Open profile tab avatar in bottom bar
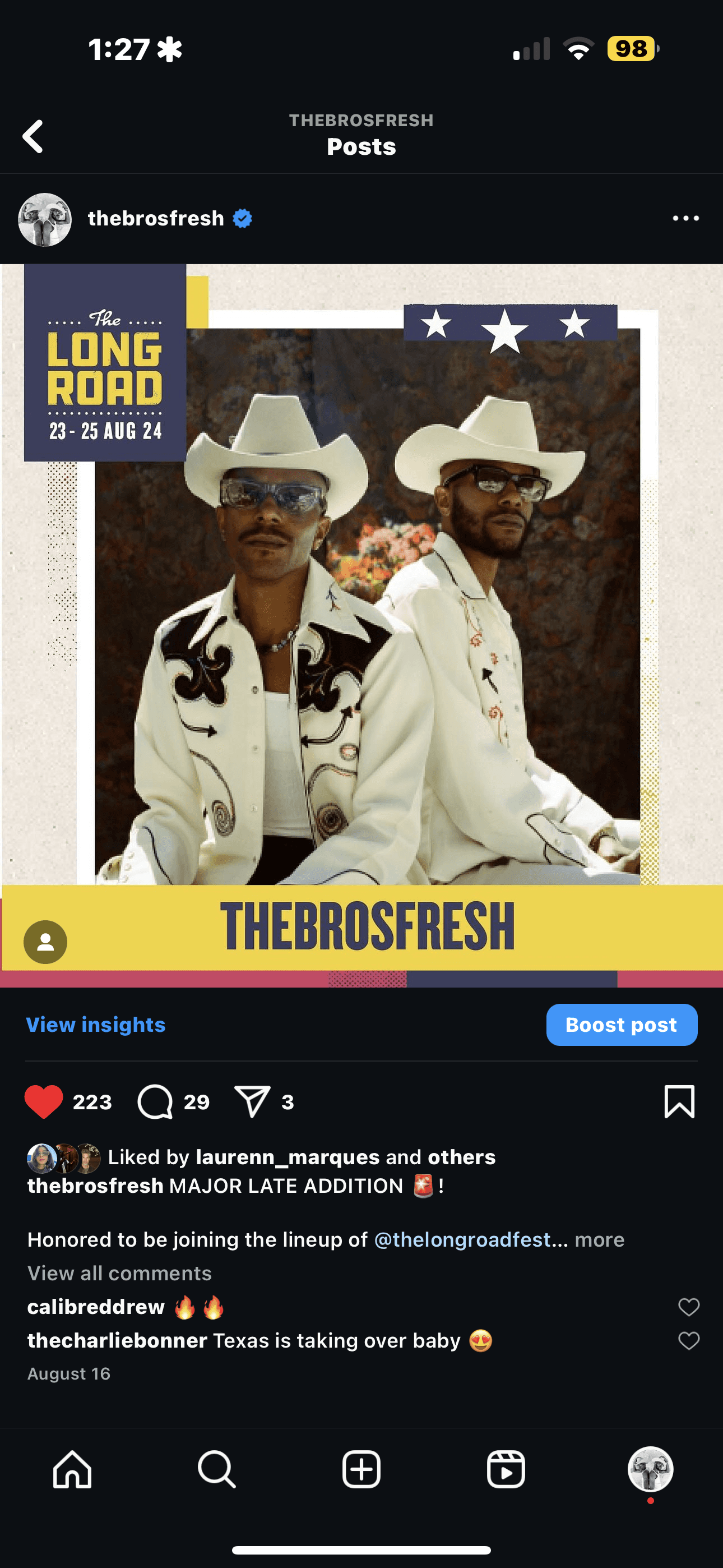 coord(651,1469)
